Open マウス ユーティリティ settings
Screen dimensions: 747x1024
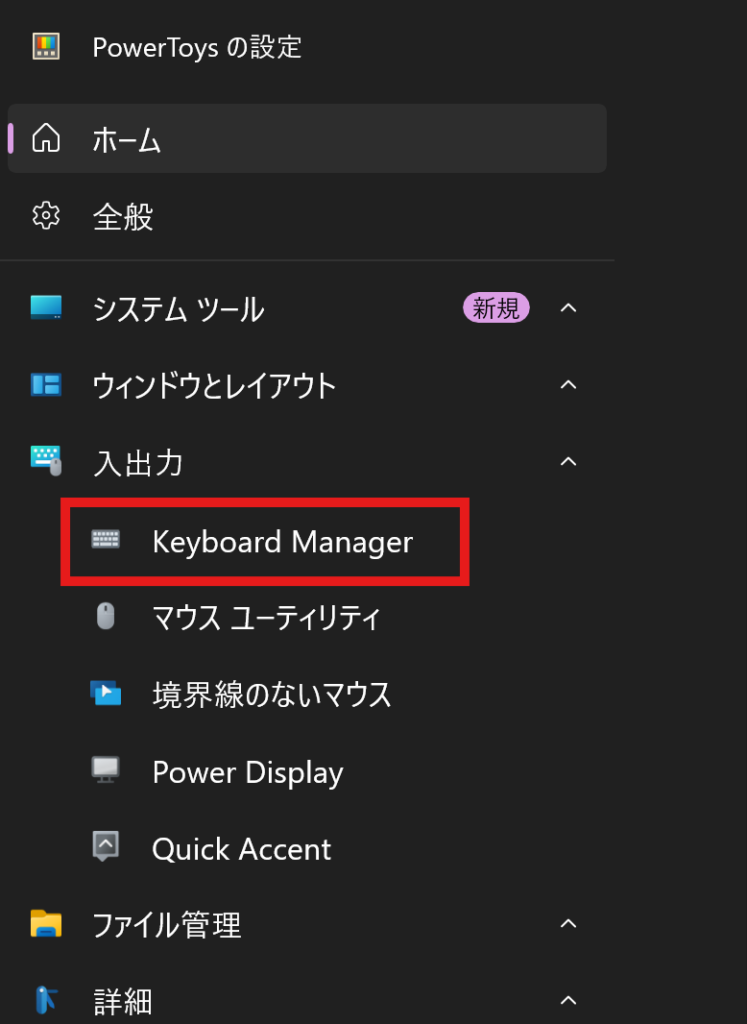(307, 616)
